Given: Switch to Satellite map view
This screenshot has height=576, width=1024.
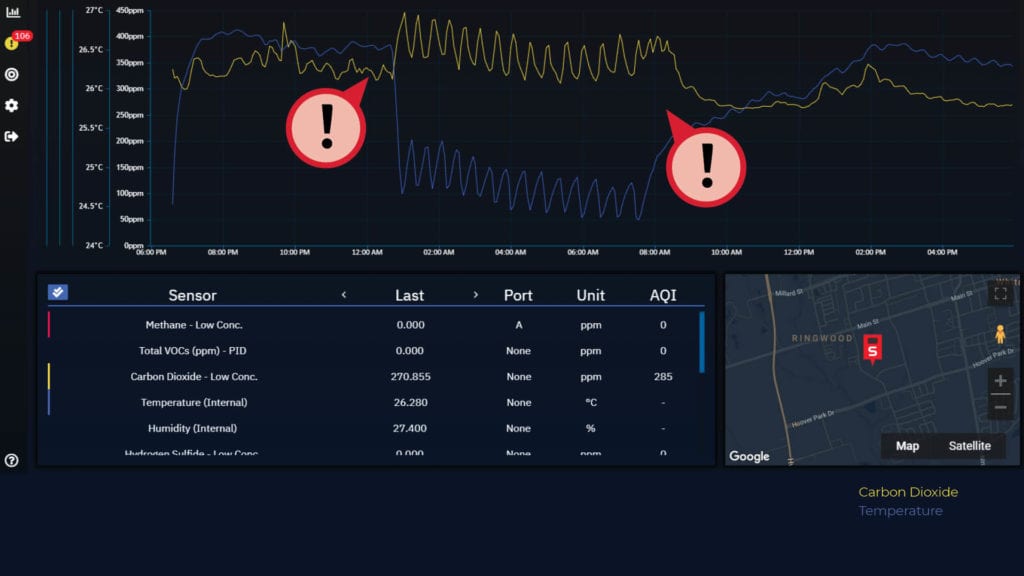Looking at the screenshot, I should click(968, 446).
